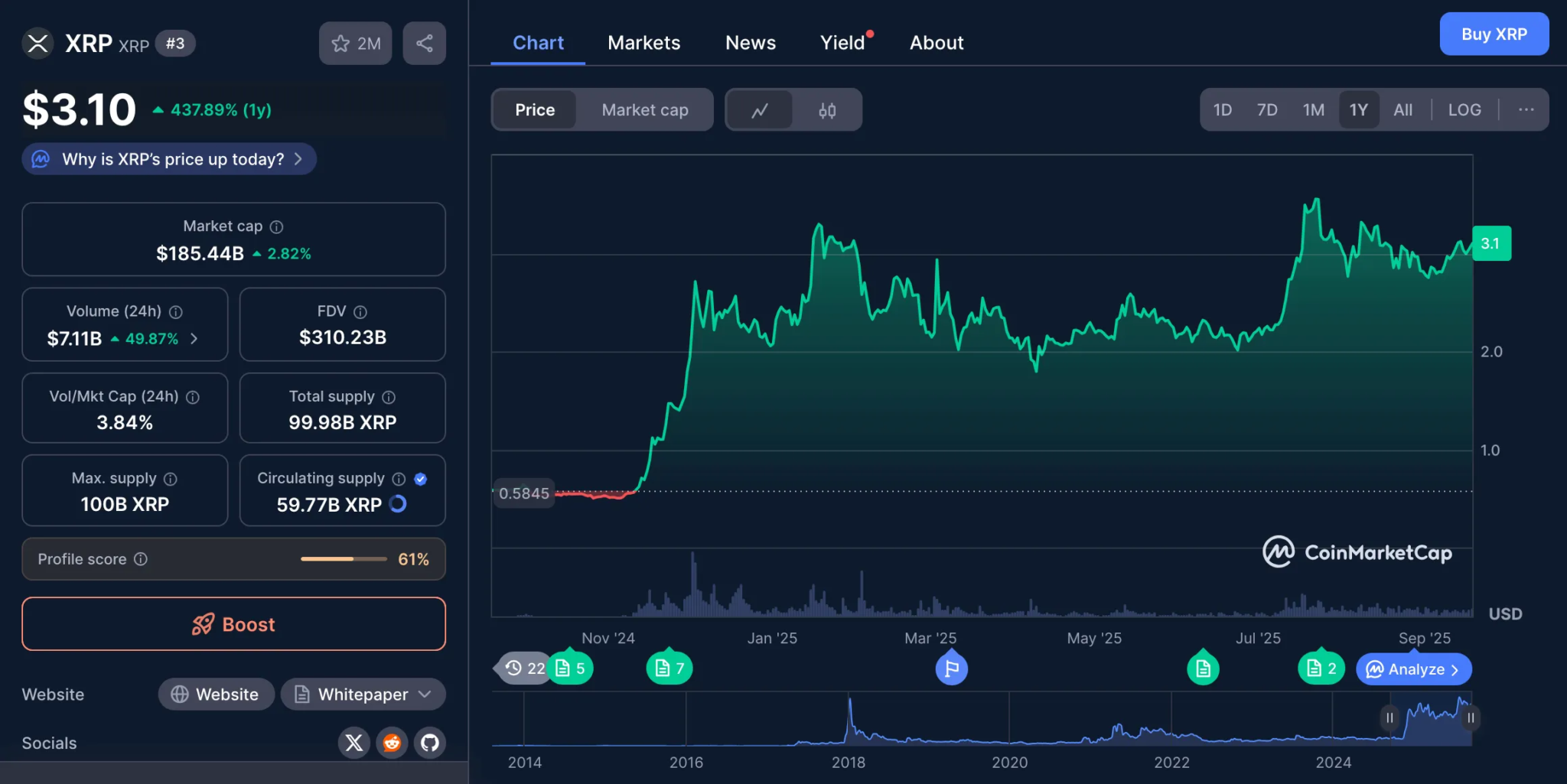Open news marker labeled 2
The image size is (1567, 784).
[x=1321, y=669]
